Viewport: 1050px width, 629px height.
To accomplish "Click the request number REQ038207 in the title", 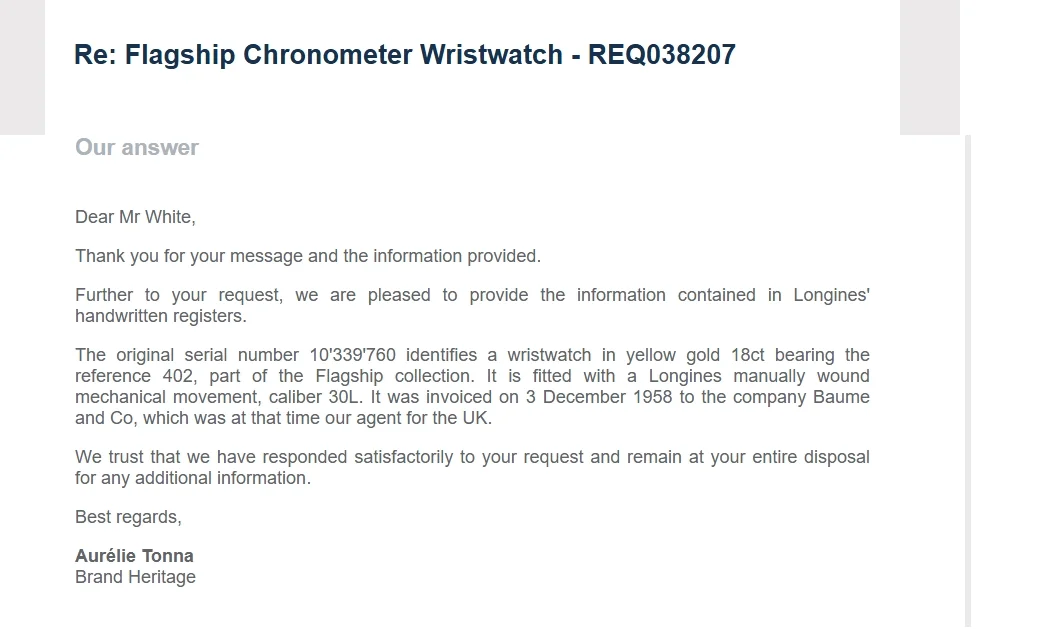I will pyautogui.click(x=662, y=54).
